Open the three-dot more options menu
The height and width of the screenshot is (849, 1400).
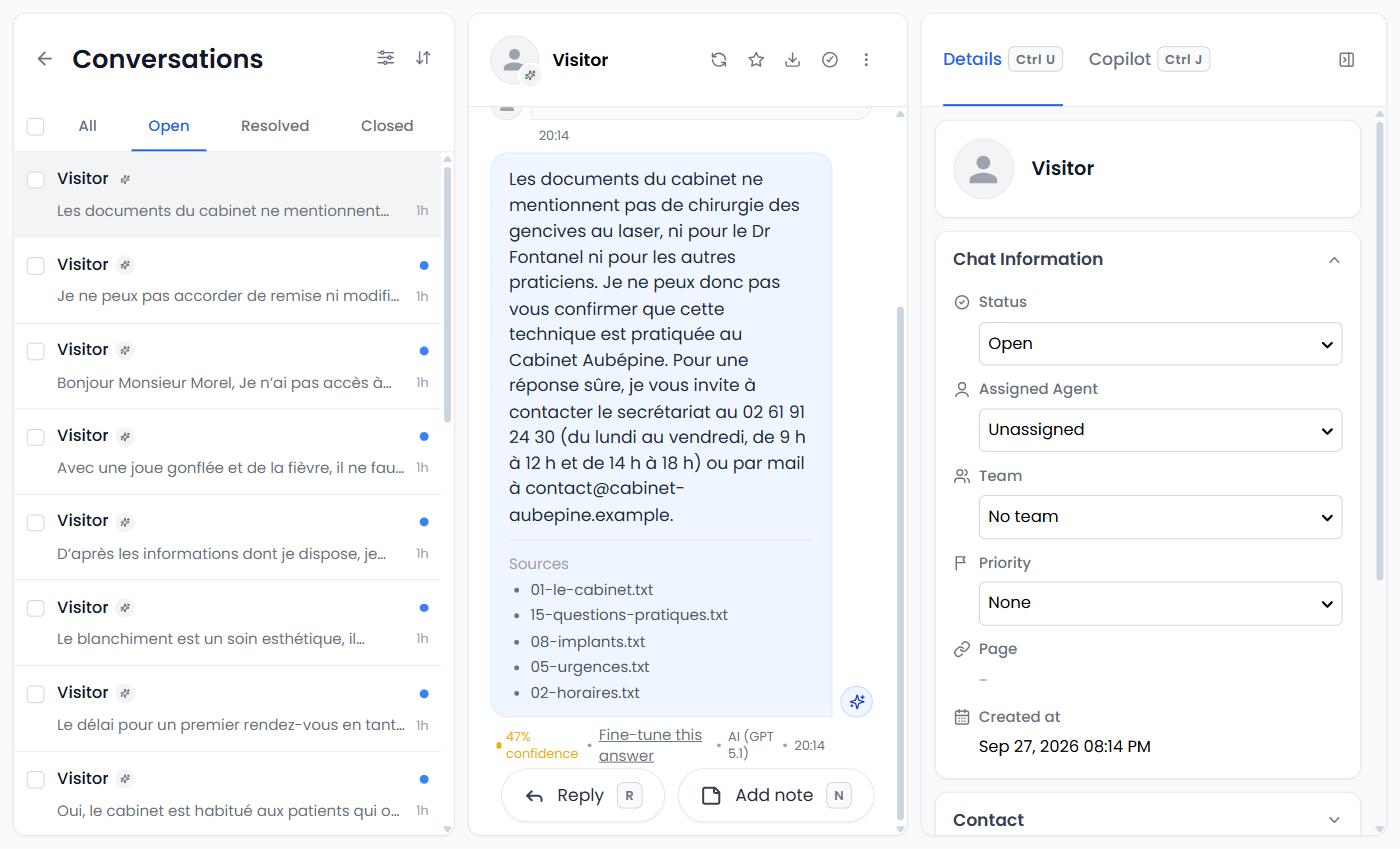(866, 60)
